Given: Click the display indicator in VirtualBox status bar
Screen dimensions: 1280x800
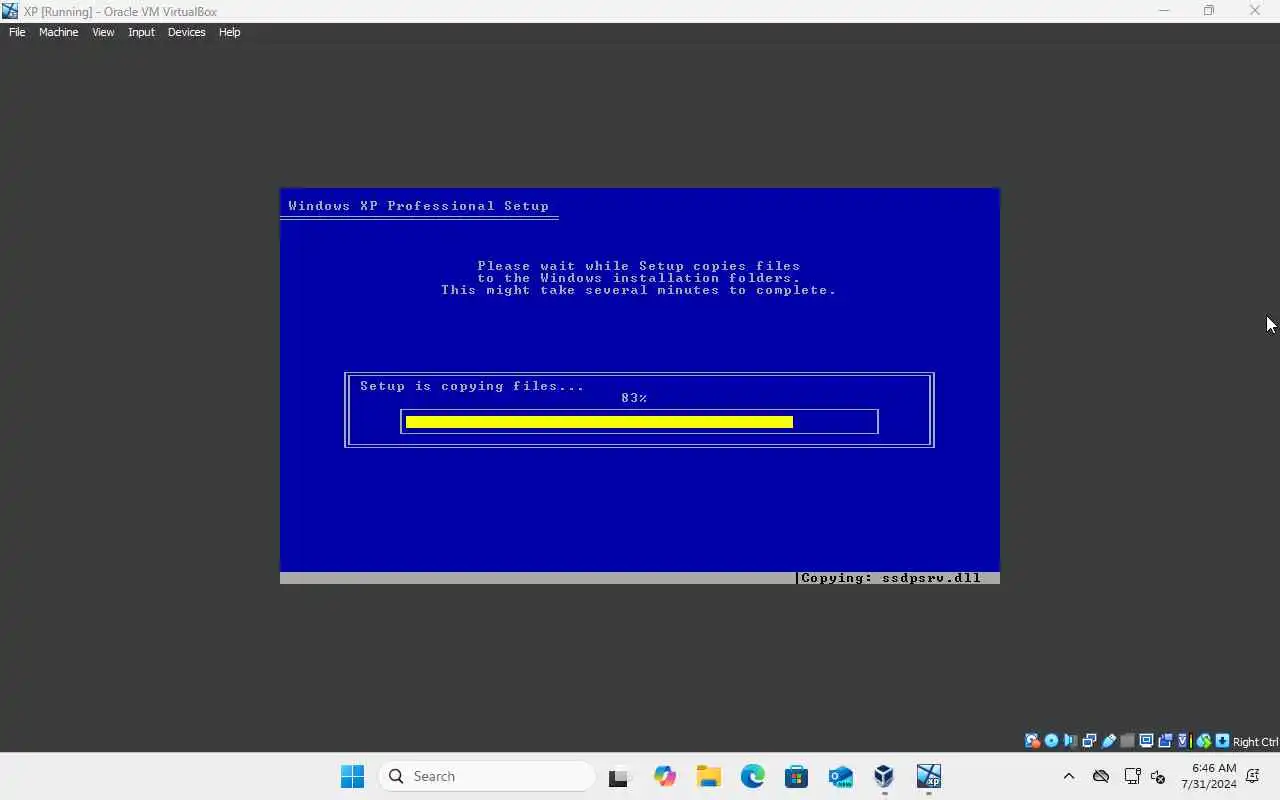Looking at the screenshot, I should coord(1146,741).
